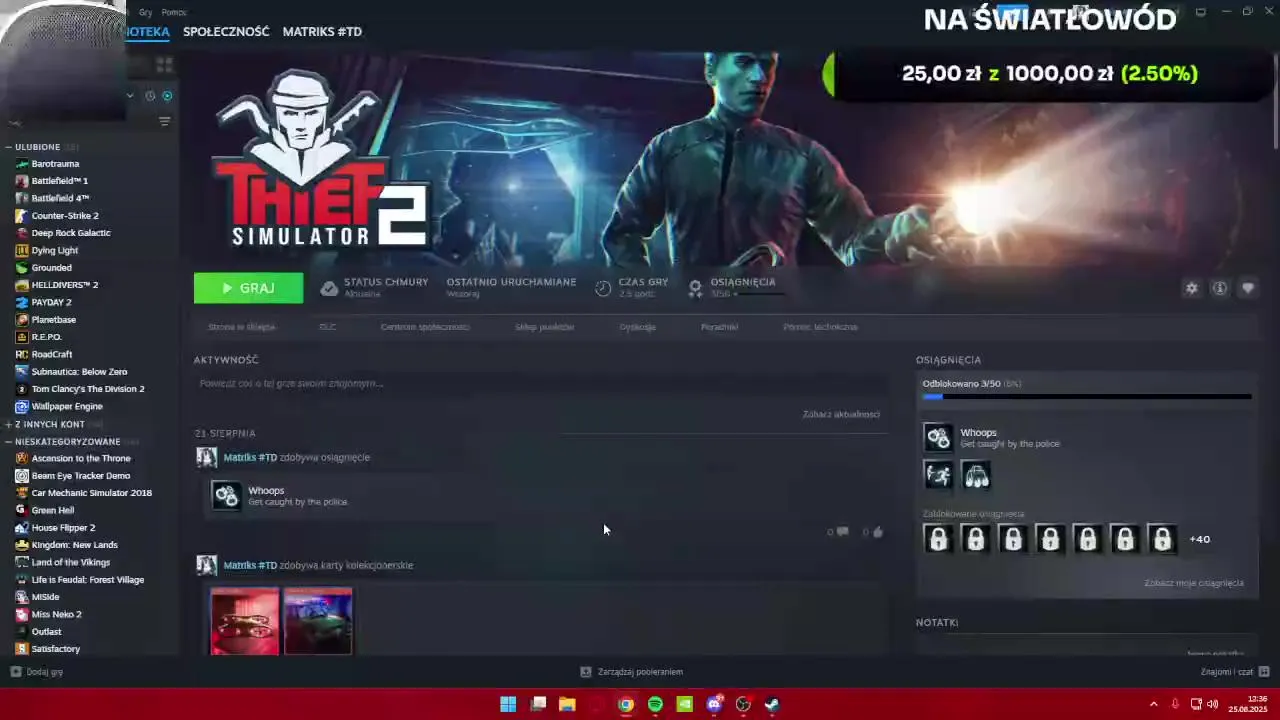
Task: Switch library to grid view icon
Action: pyautogui.click(x=164, y=65)
